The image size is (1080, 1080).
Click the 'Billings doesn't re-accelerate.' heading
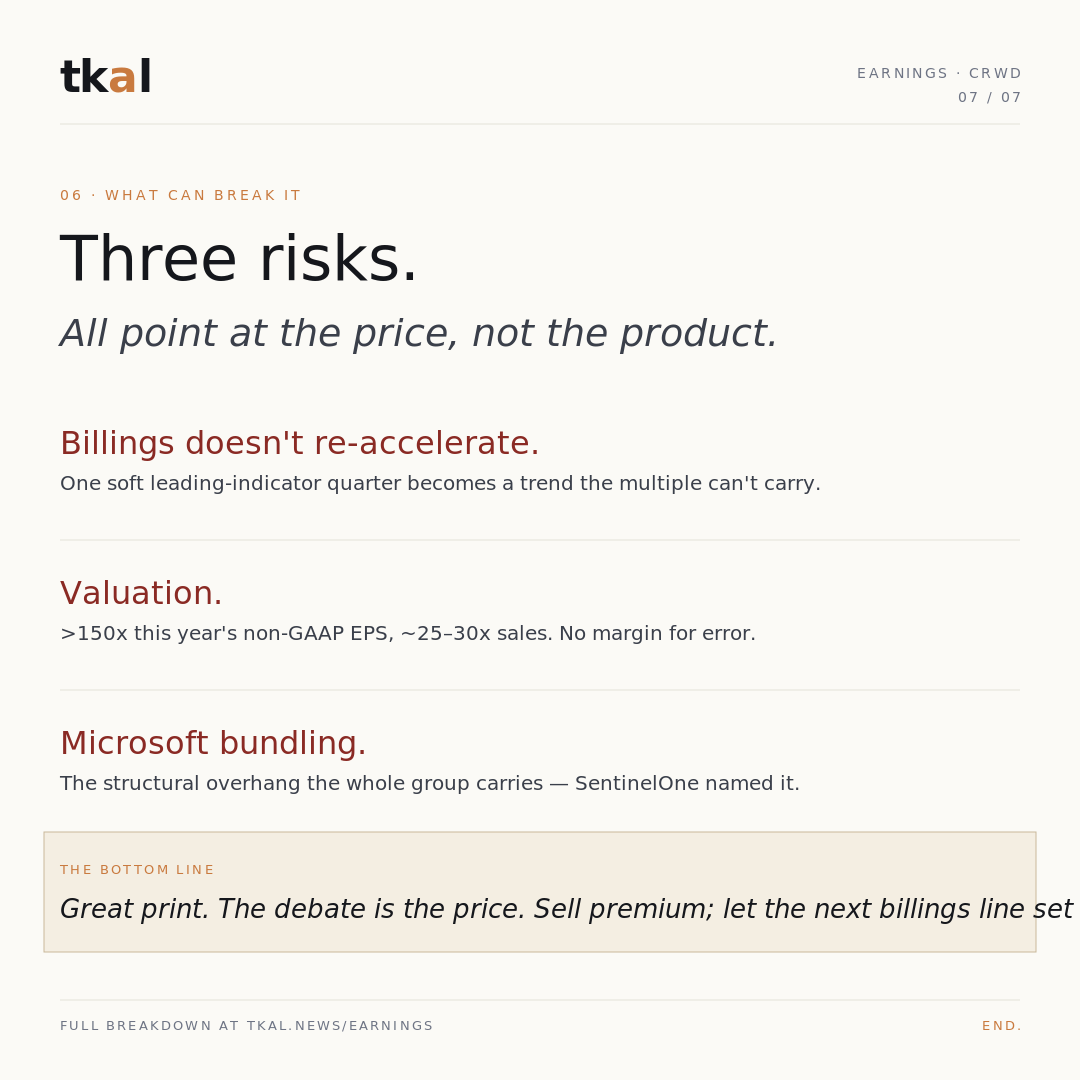pyautogui.click(x=300, y=443)
